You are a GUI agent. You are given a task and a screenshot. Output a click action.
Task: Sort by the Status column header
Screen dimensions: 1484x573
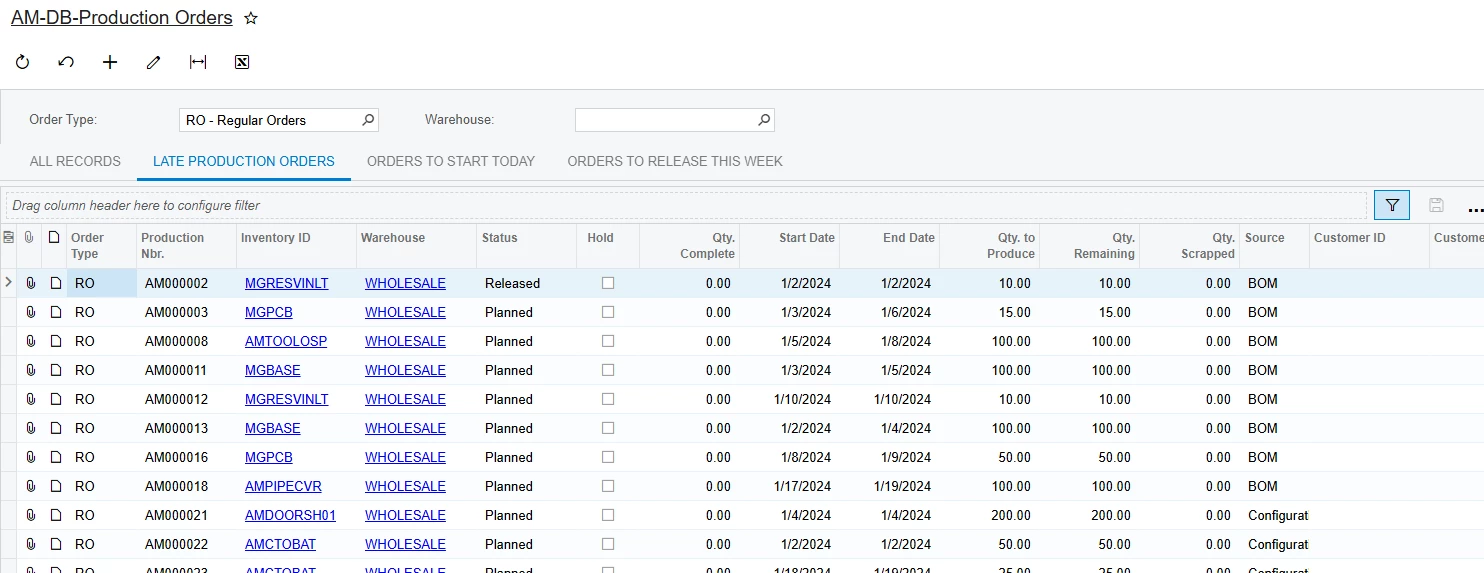click(526, 245)
